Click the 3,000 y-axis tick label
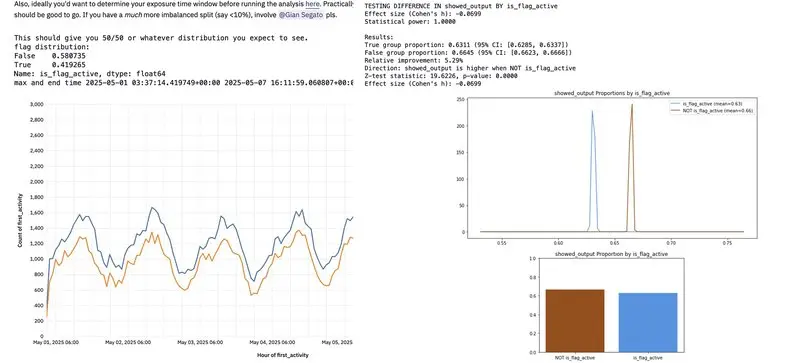This screenshot has height=363, width=800. click(x=37, y=104)
